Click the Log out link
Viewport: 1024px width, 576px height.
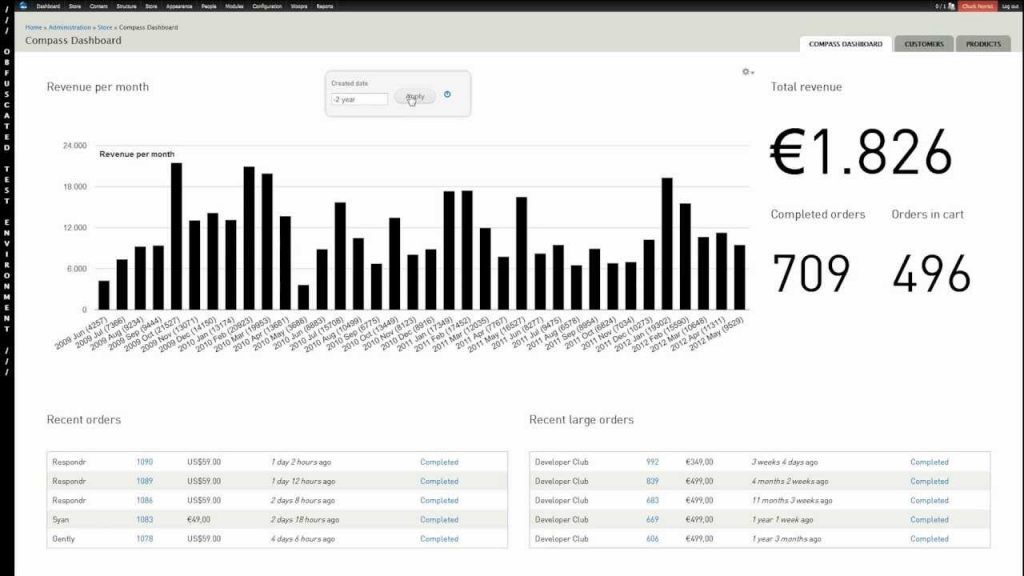coord(1010,6)
